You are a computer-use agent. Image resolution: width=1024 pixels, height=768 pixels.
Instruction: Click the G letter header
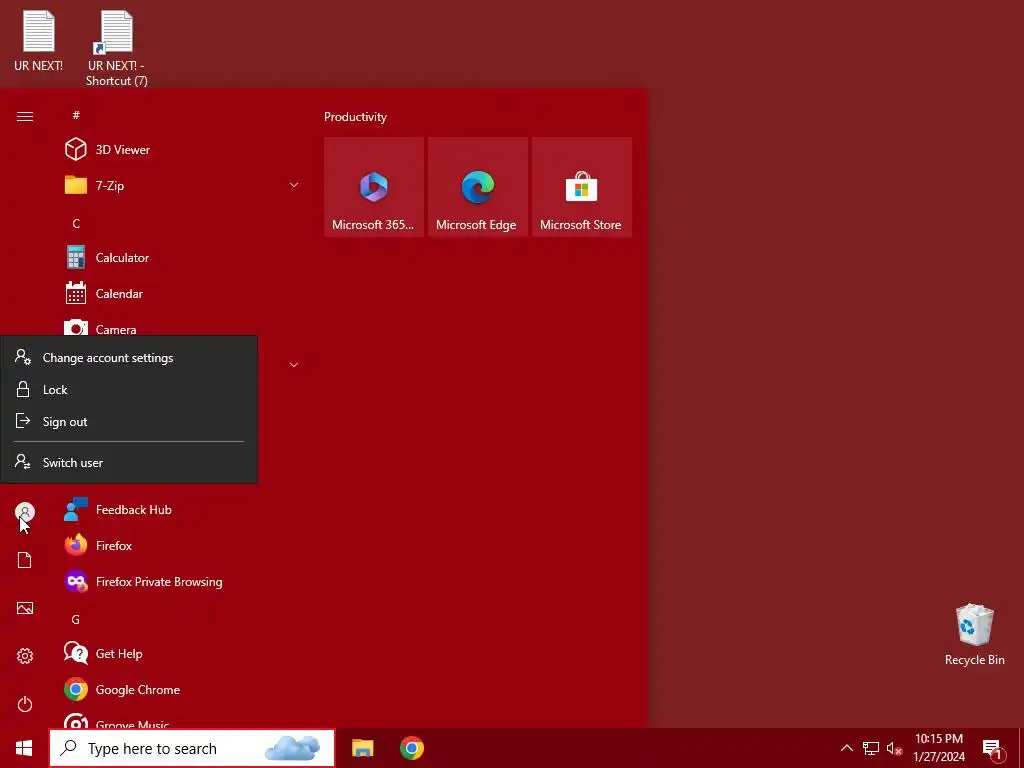[76, 619]
